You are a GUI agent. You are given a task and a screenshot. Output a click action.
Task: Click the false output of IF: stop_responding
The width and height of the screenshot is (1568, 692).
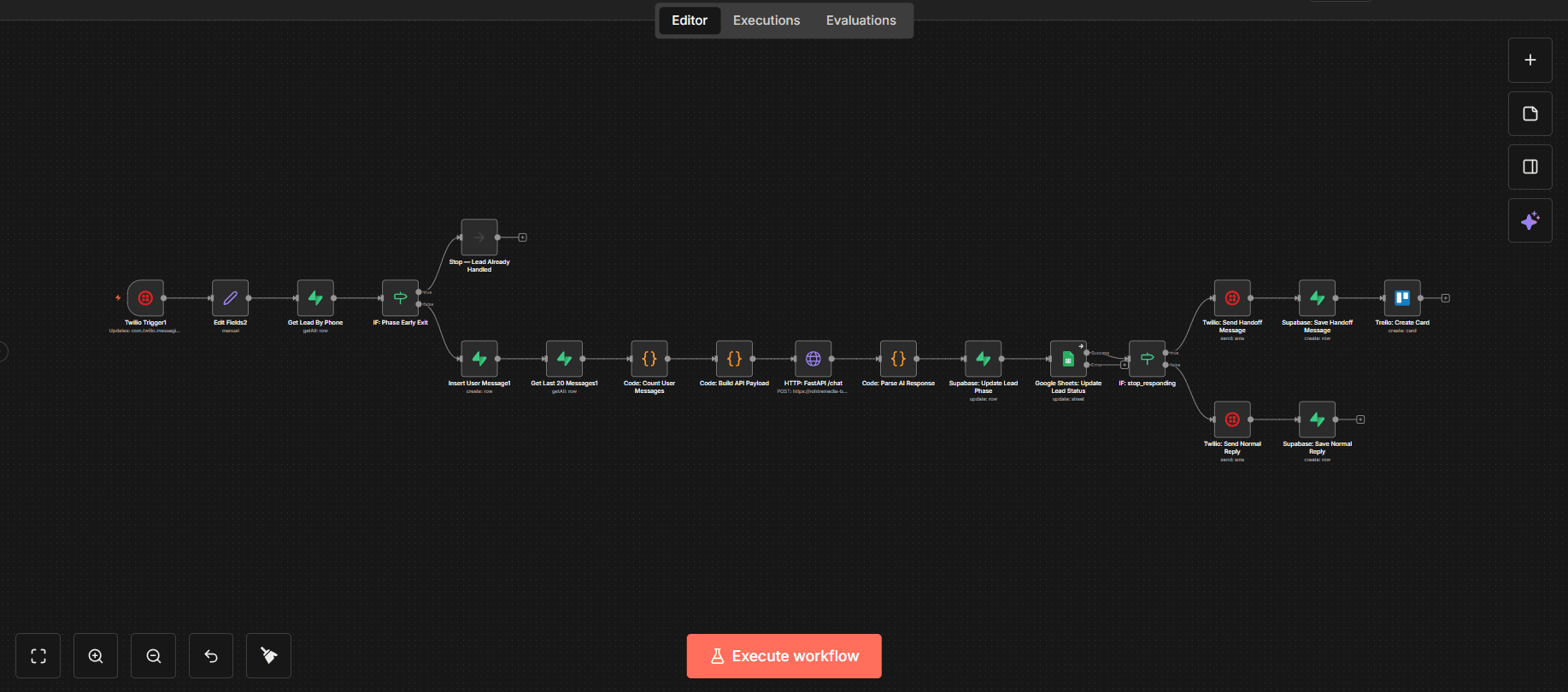pyautogui.click(x=1166, y=365)
